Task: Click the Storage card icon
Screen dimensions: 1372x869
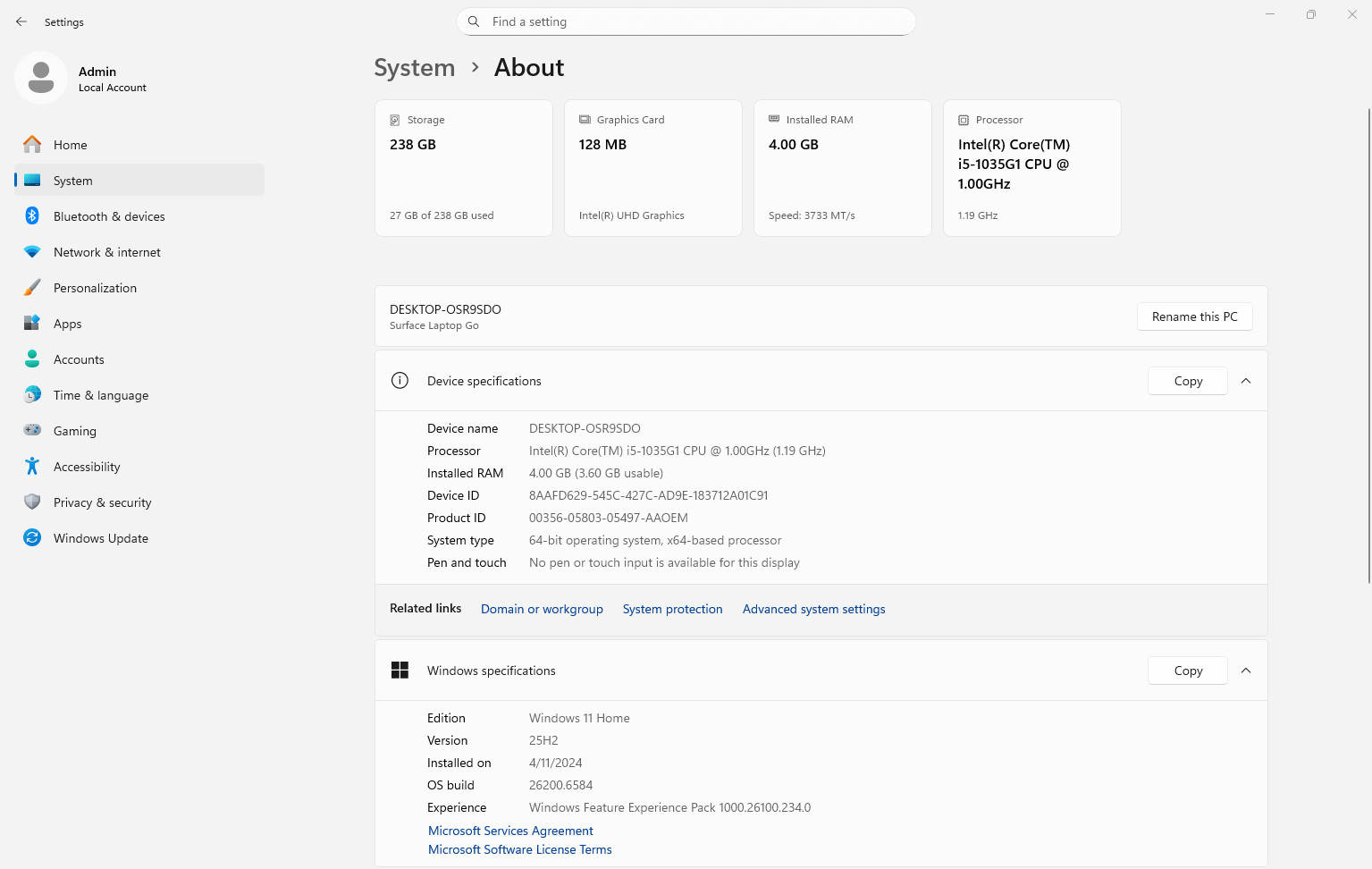Action: [x=395, y=120]
